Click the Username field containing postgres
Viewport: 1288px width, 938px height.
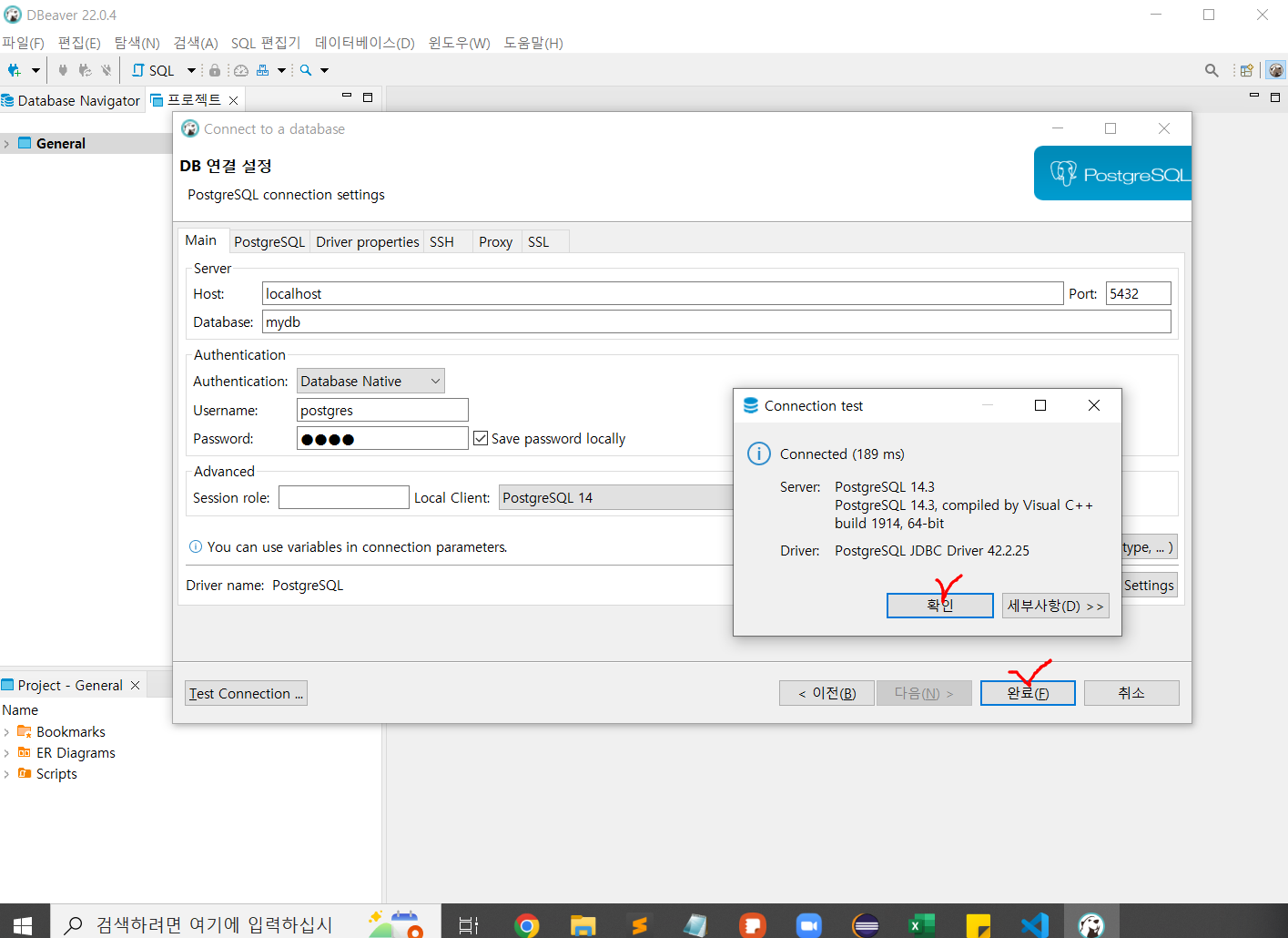[382, 410]
